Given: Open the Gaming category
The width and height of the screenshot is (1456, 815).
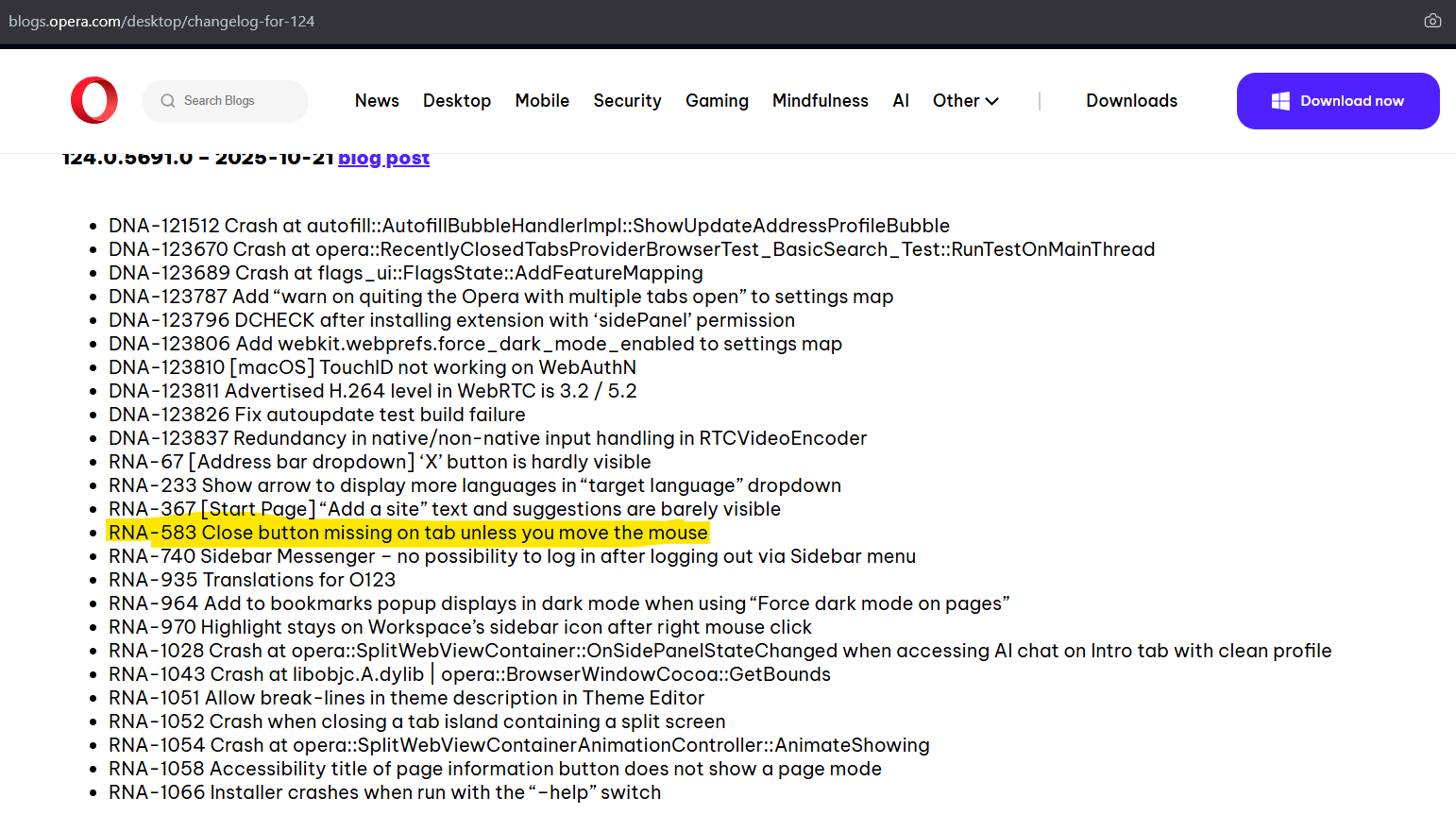Looking at the screenshot, I should (717, 101).
